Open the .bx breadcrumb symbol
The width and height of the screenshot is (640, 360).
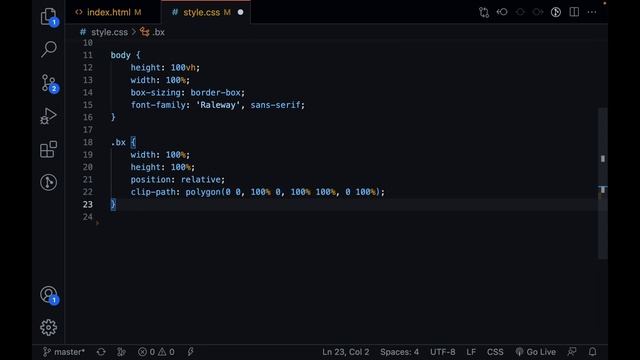[158, 32]
